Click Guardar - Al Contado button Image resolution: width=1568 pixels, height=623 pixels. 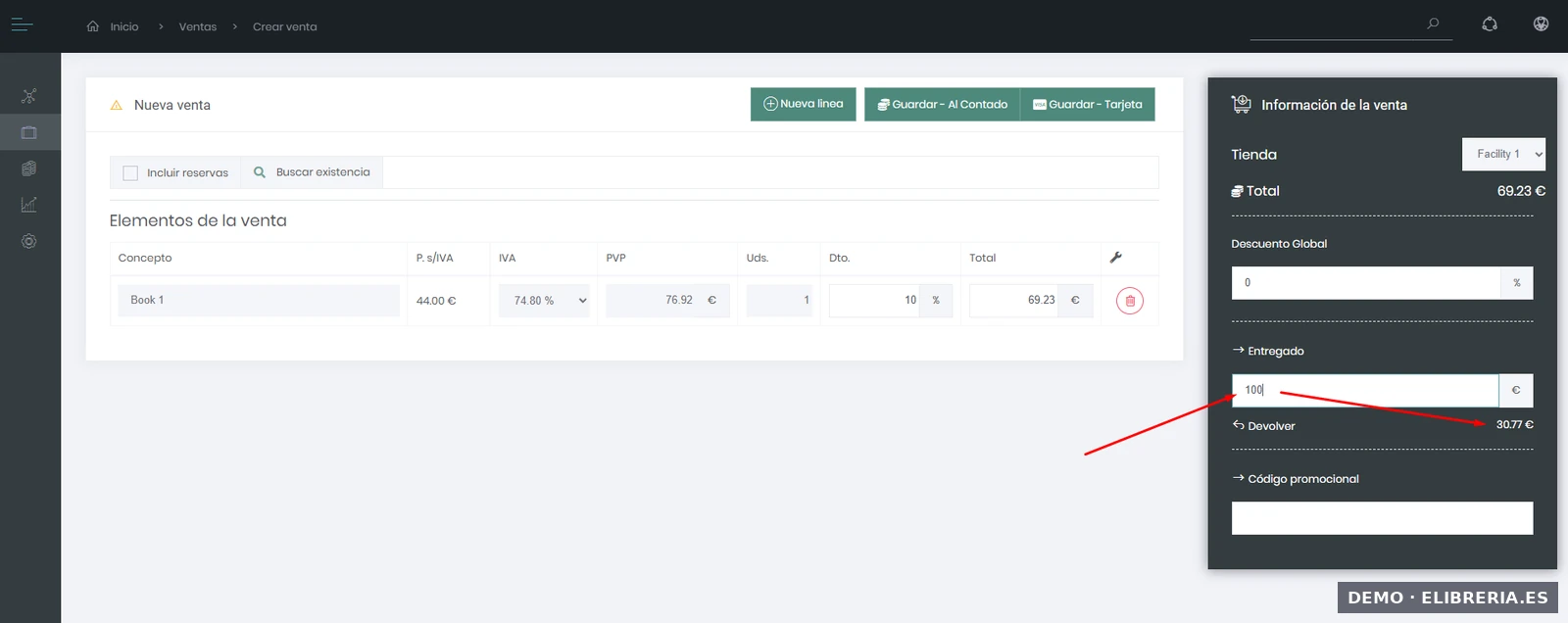pyautogui.click(x=942, y=104)
